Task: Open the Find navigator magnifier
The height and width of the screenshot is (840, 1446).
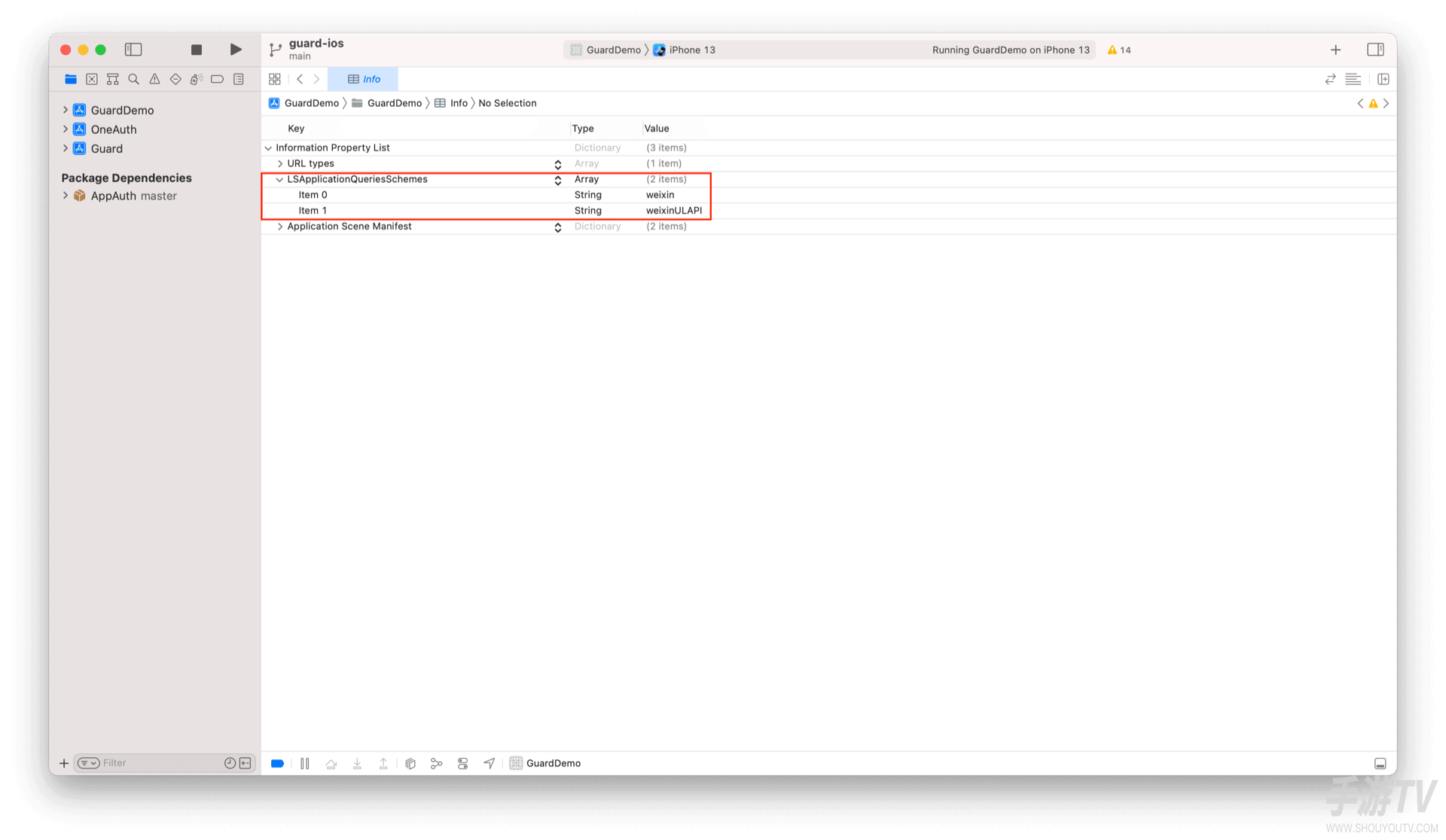Action: pos(134,79)
